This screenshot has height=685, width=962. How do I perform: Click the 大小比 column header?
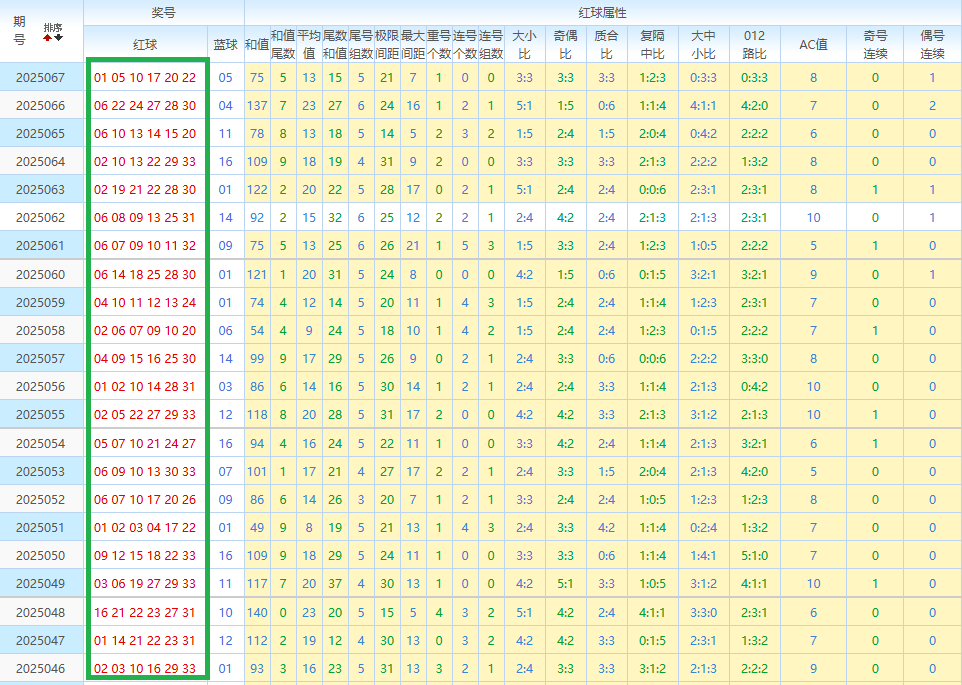(524, 44)
